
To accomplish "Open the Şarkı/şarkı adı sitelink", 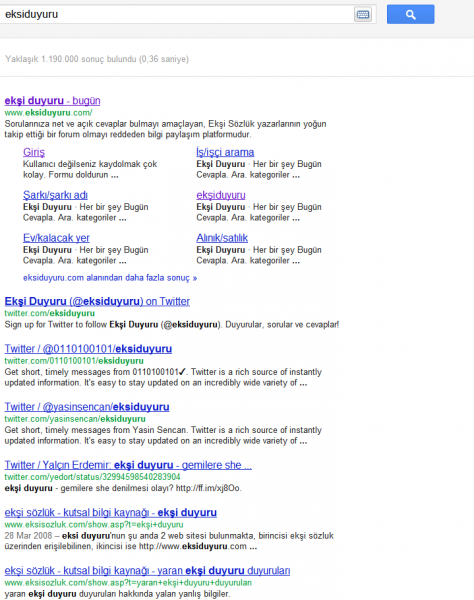I will coord(55,195).
